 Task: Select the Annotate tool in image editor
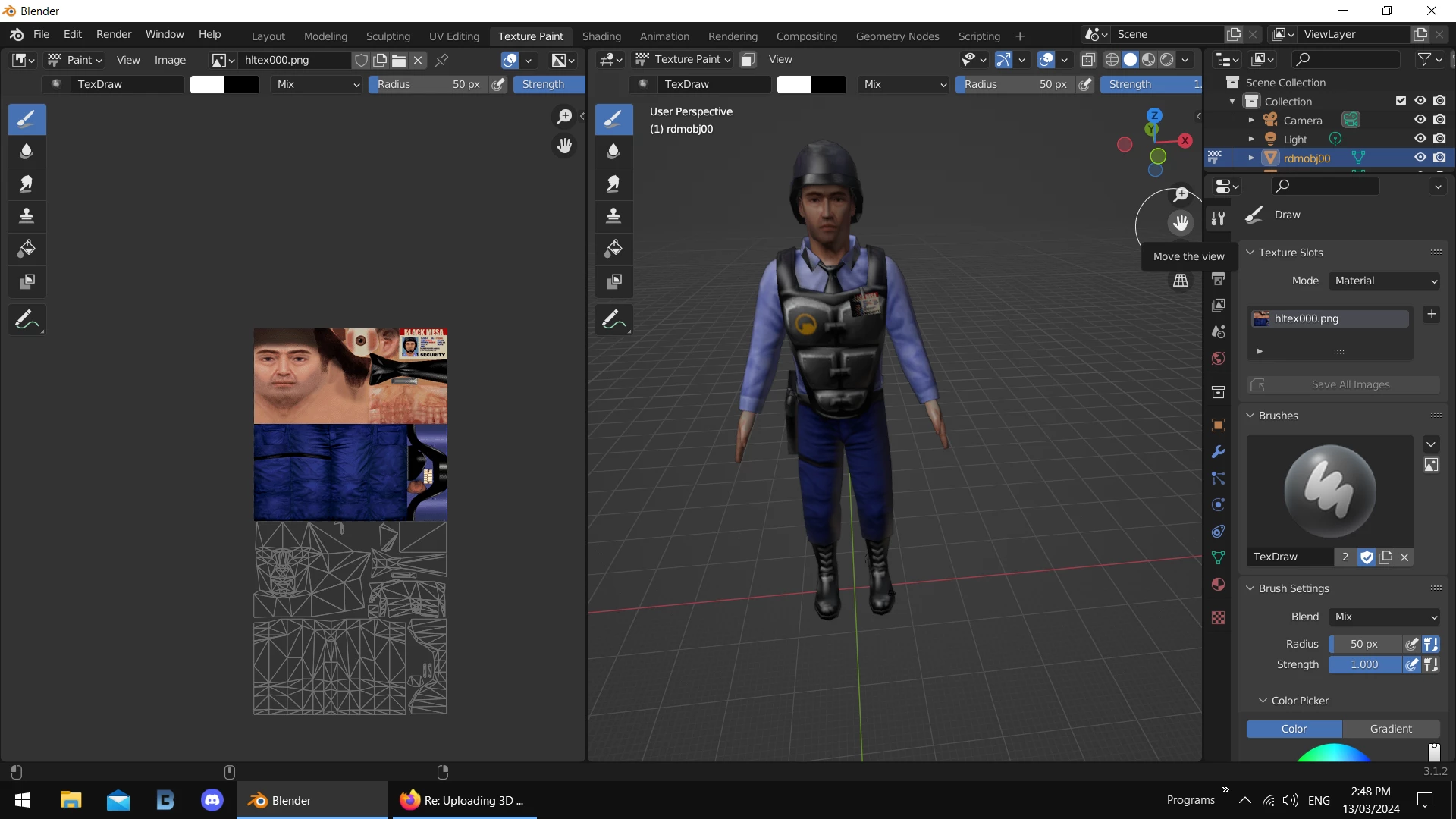click(x=27, y=319)
